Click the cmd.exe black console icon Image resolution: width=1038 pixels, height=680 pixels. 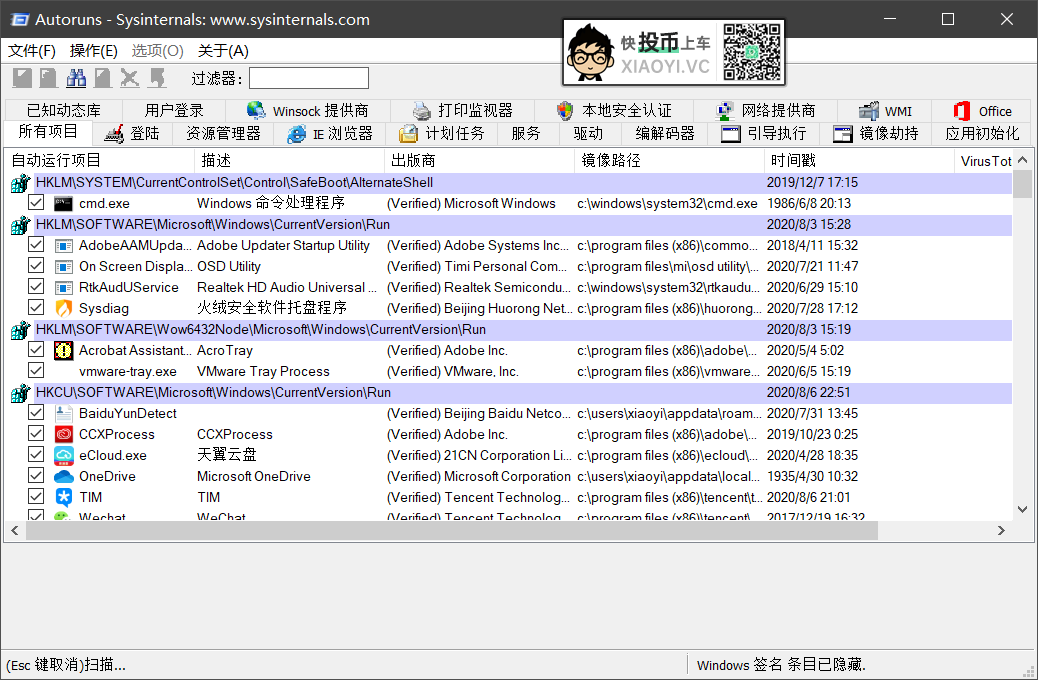click(x=64, y=203)
